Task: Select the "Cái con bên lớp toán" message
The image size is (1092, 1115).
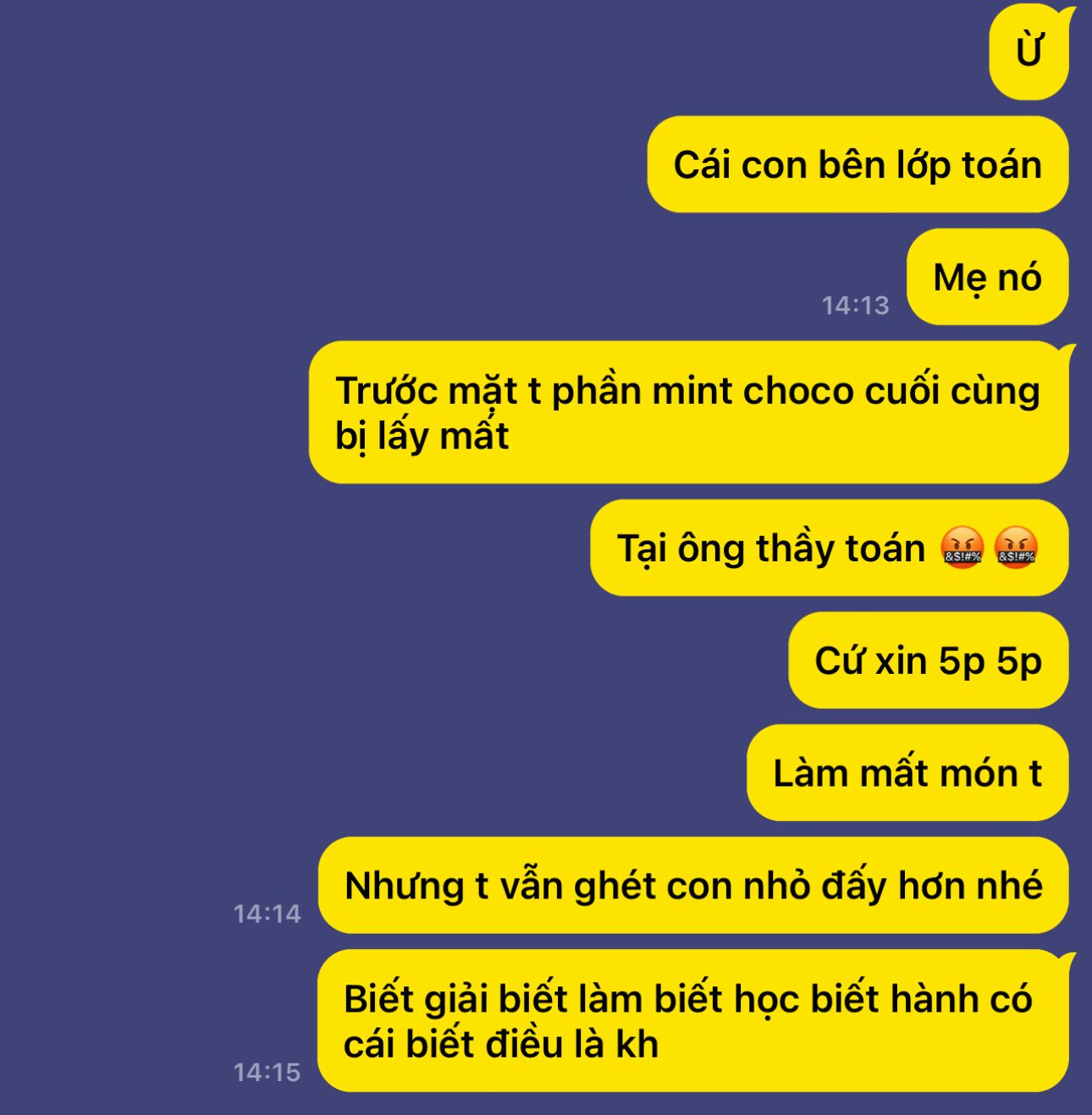Action: [858, 164]
